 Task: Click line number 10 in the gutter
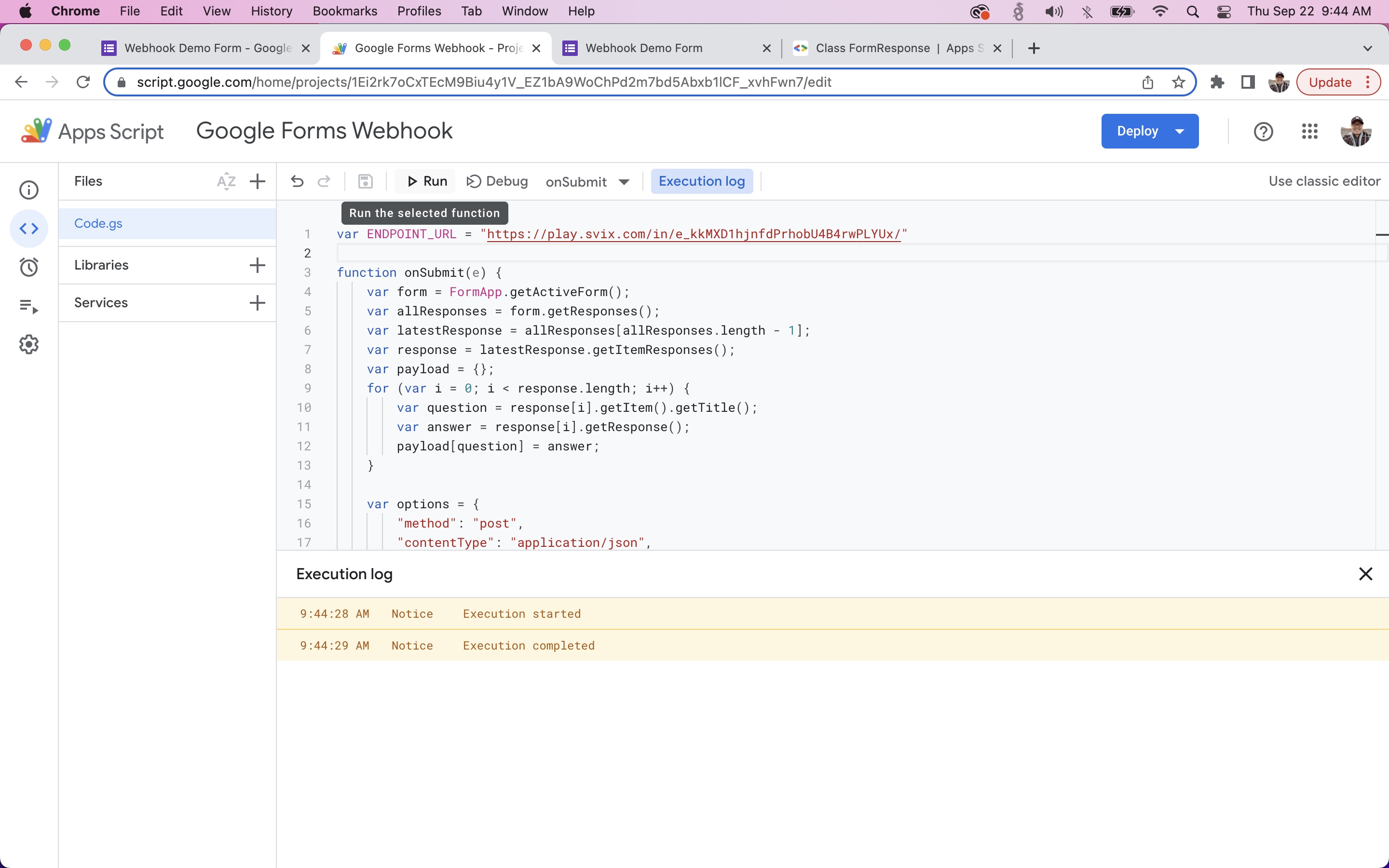click(x=304, y=407)
